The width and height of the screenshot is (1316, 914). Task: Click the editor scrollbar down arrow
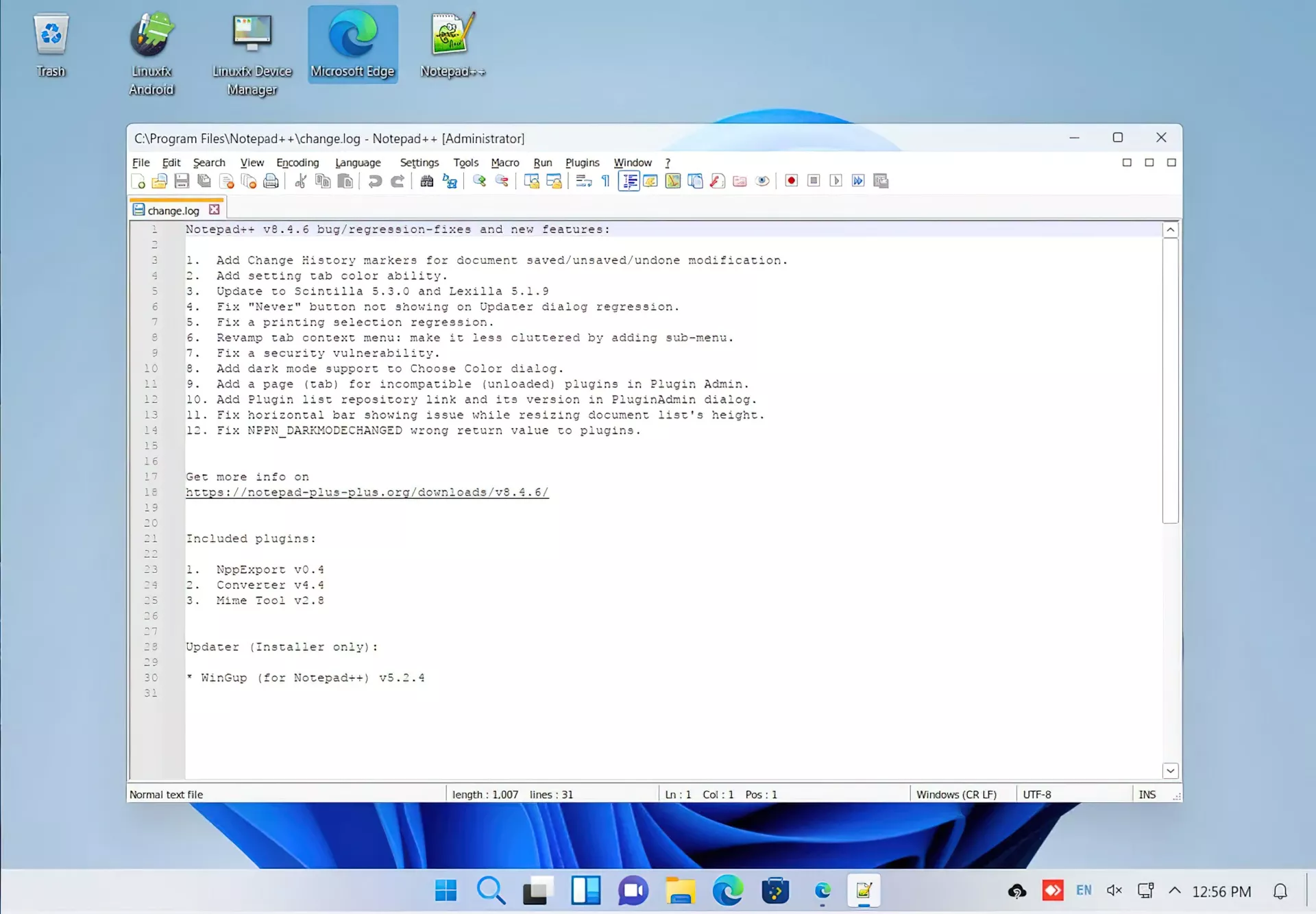(1171, 771)
